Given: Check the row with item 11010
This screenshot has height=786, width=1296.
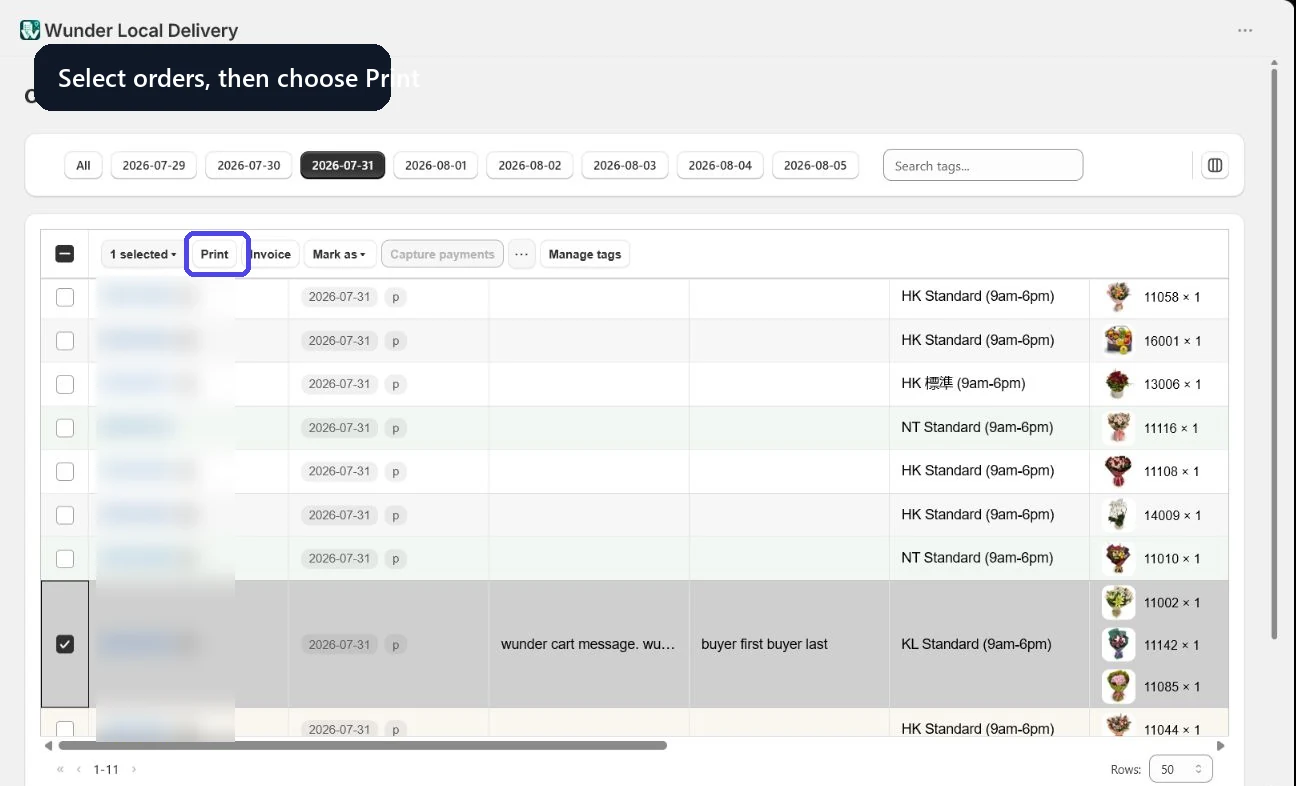Looking at the screenshot, I should pos(65,558).
